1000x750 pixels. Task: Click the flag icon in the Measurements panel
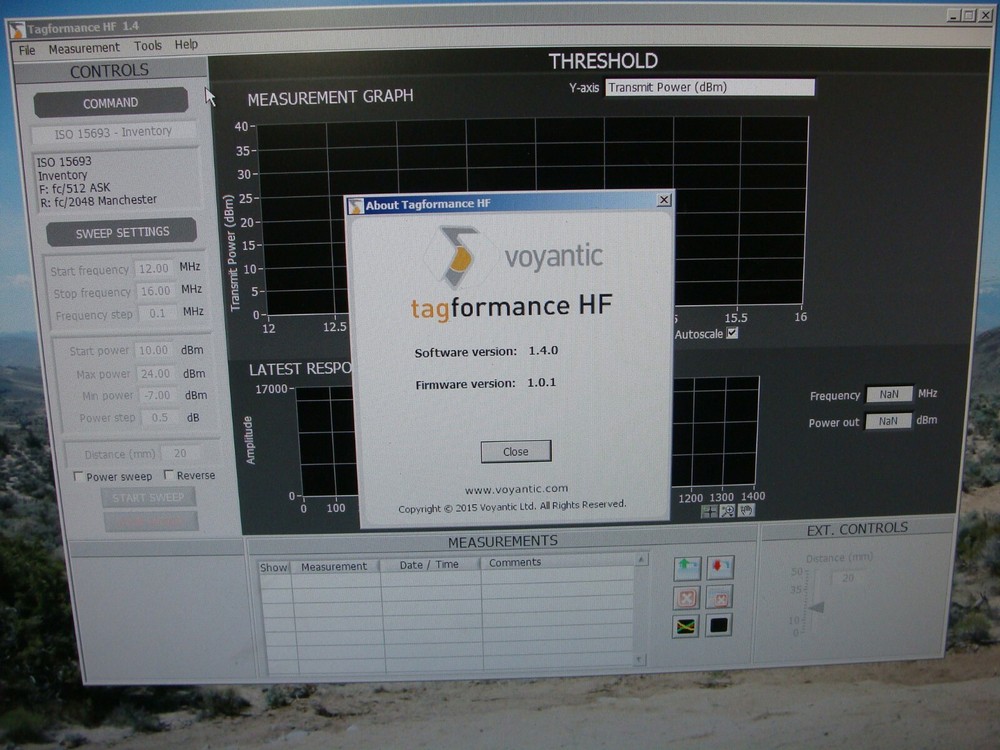coord(686,628)
